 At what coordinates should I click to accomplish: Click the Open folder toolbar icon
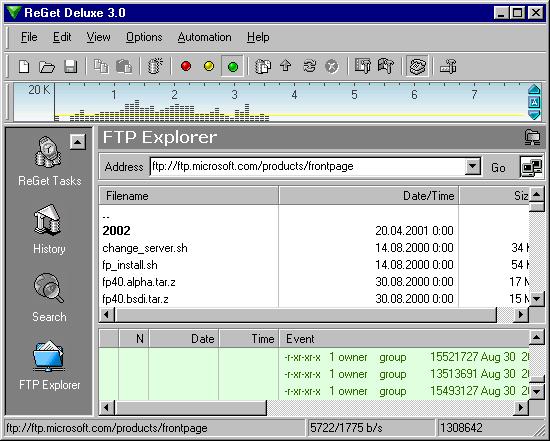47,66
